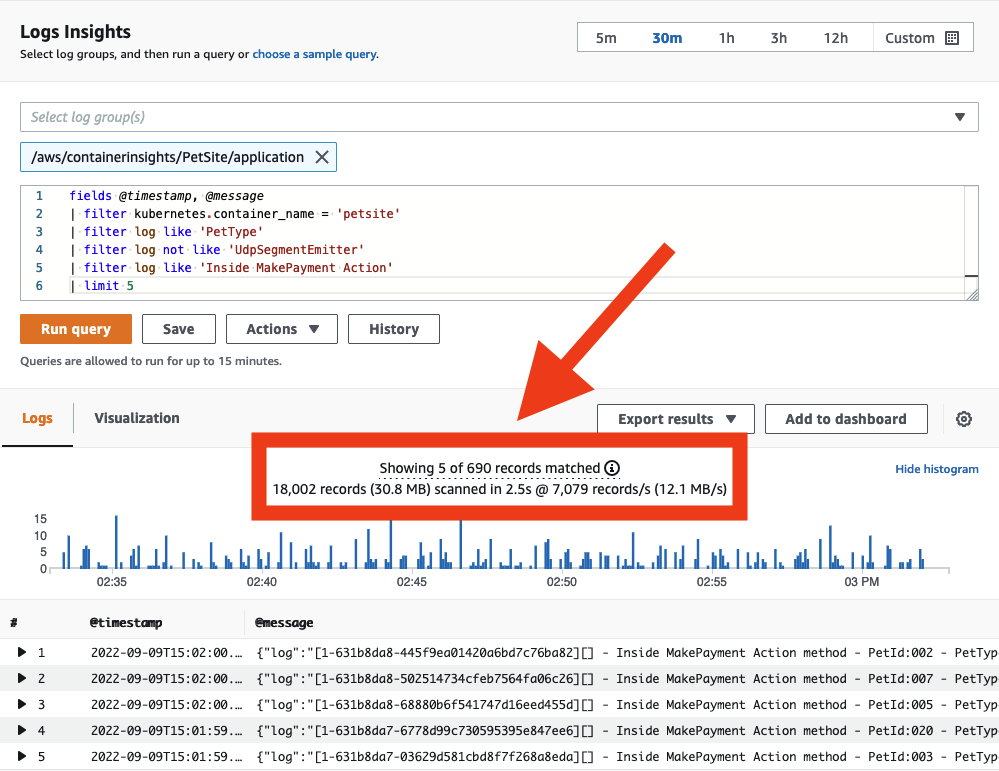
Task: Click the 'Inside MakePayment Action' filter line
Action: coord(231,268)
